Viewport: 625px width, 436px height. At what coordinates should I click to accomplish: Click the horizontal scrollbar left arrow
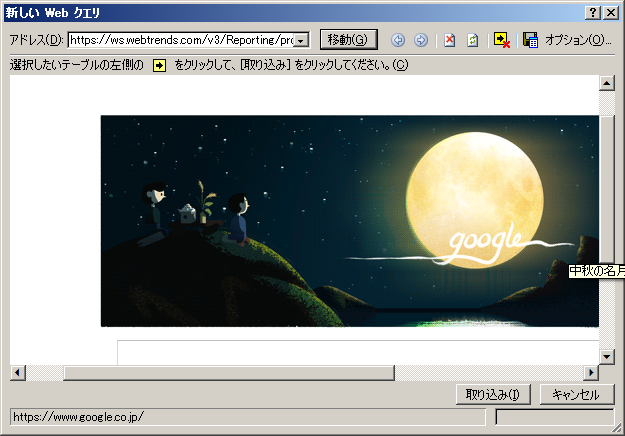(18, 373)
